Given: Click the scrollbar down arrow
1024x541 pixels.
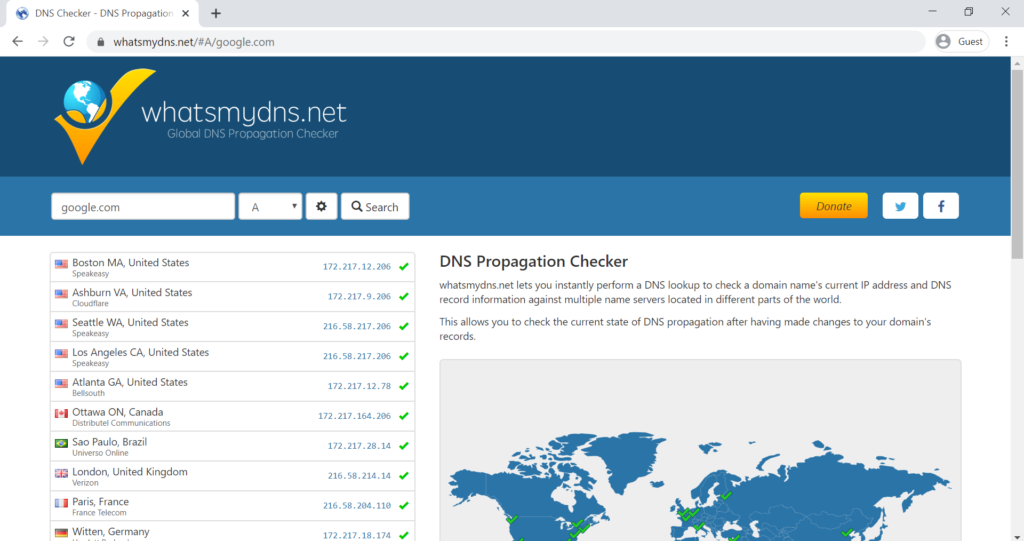Looking at the screenshot, I should pyautogui.click(x=1017, y=536).
